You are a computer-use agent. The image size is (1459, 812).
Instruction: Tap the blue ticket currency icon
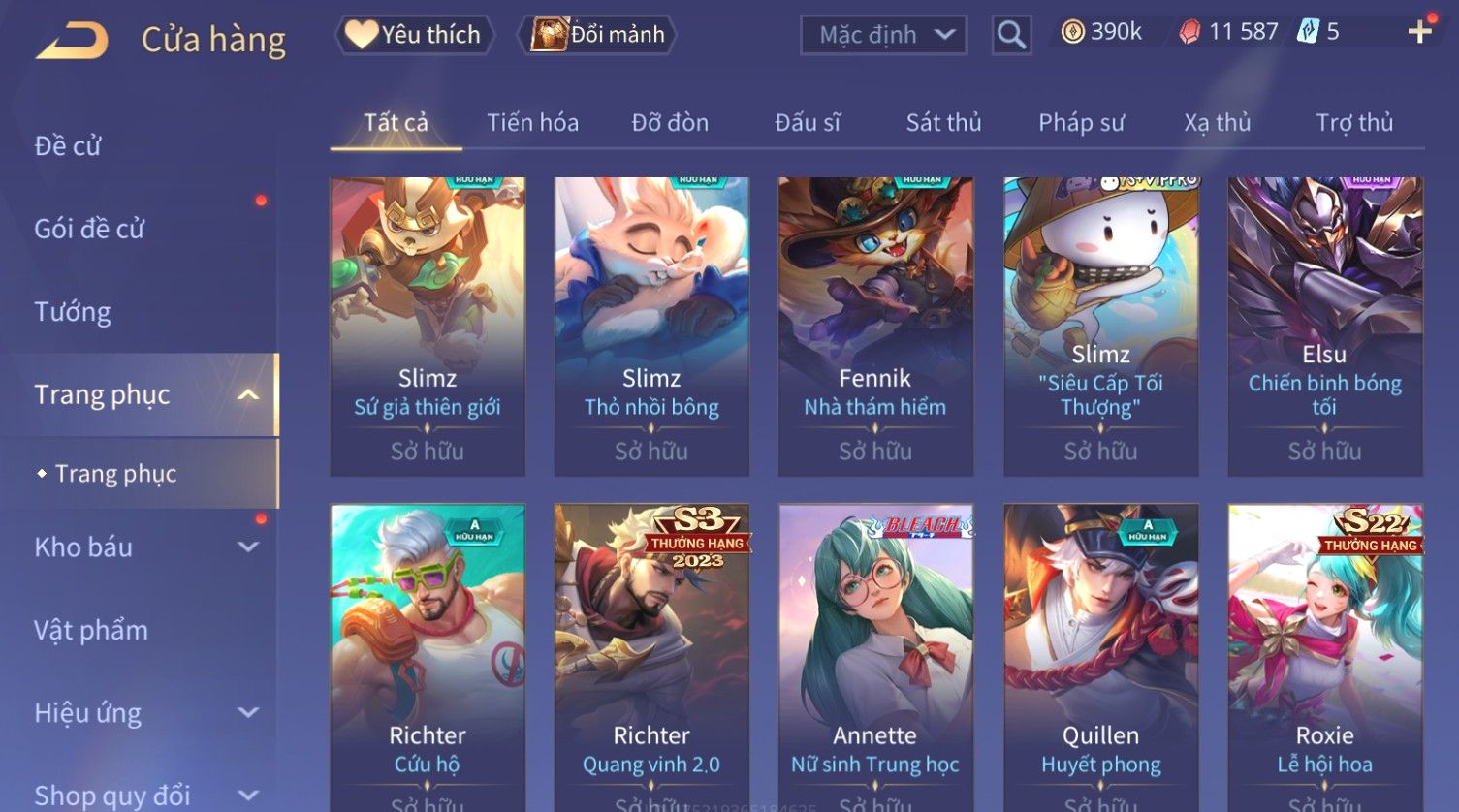point(1308,32)
